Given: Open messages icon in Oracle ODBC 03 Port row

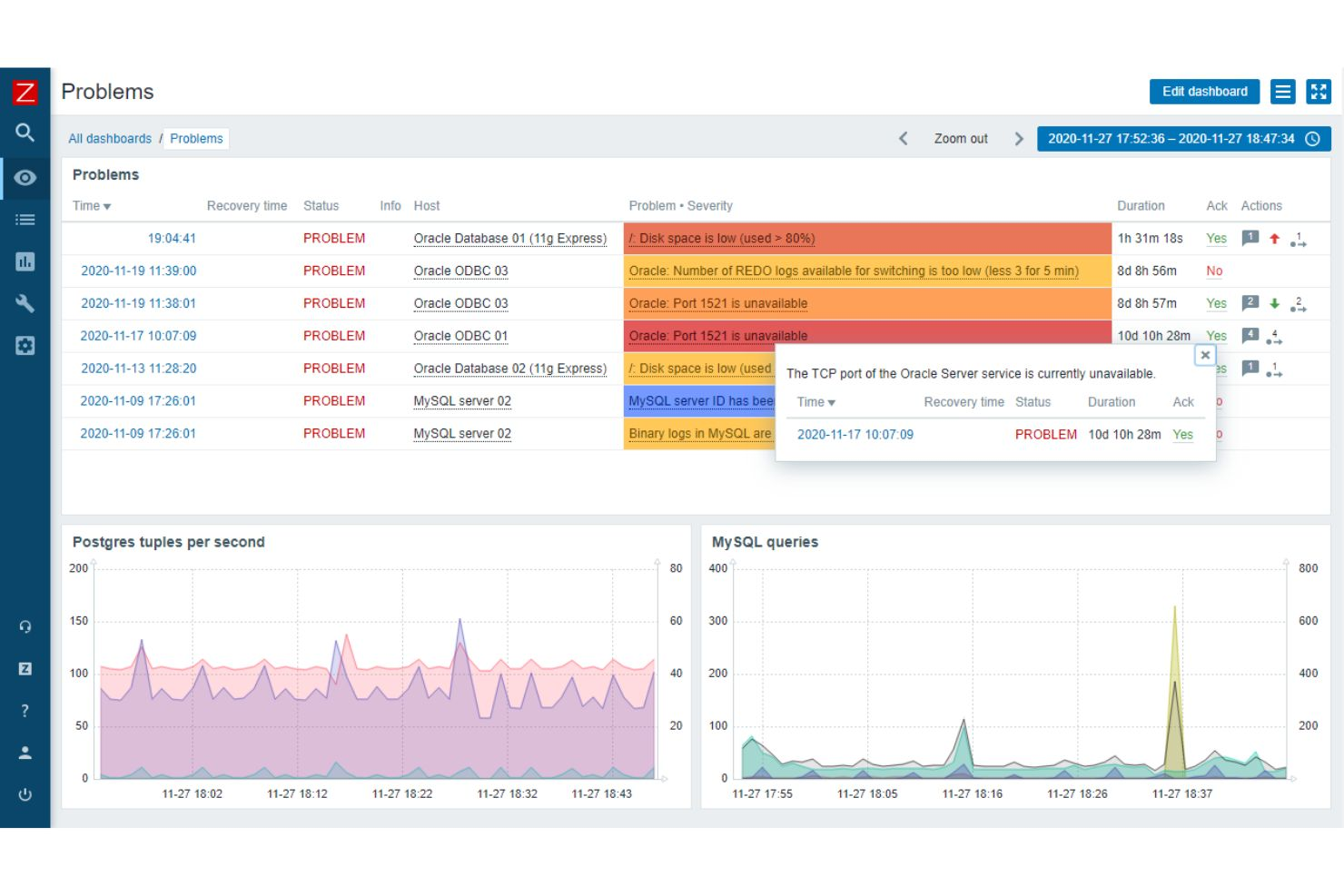Looking at the screenshot, I should click(x=1250, y=303).
